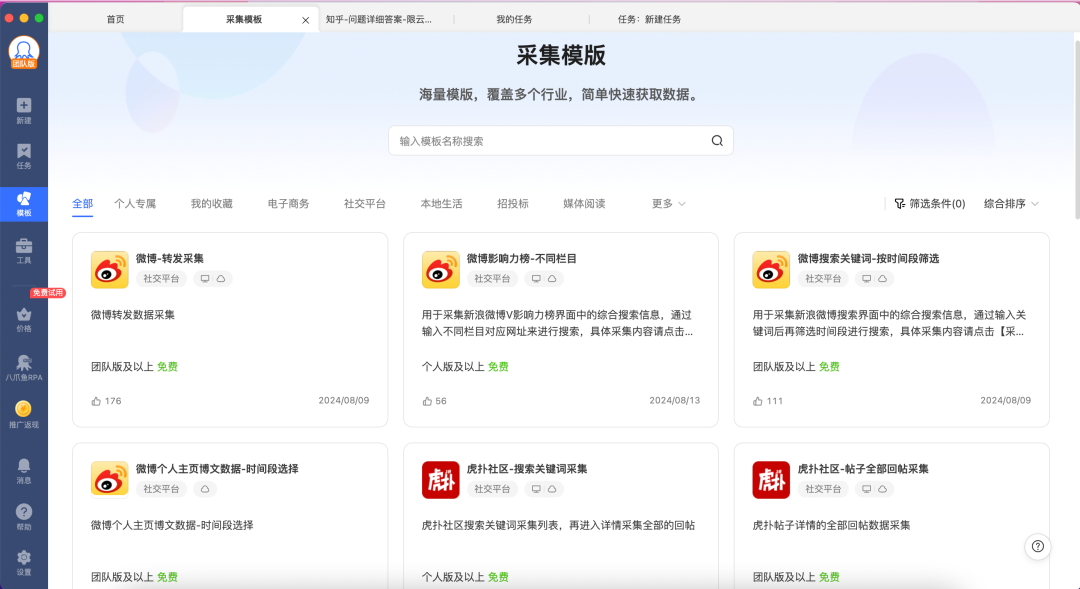Open 筛选条件(0) filter options
Image resolution: width=1080 pixels, height=589 pixels.
click(929, 204)
